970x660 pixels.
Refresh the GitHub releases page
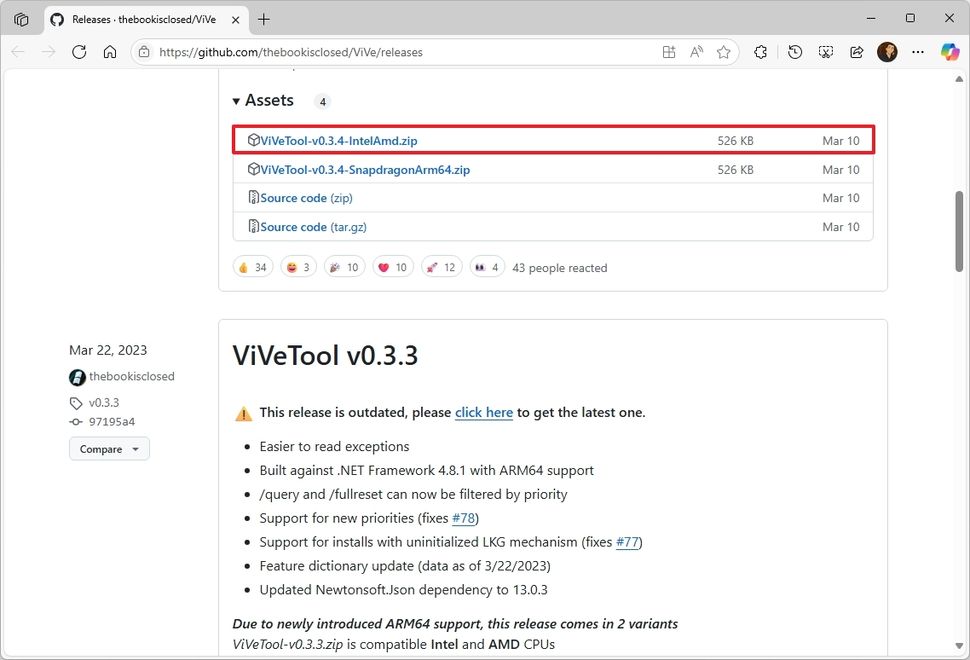pyautogui.click(x=79, y=52)
